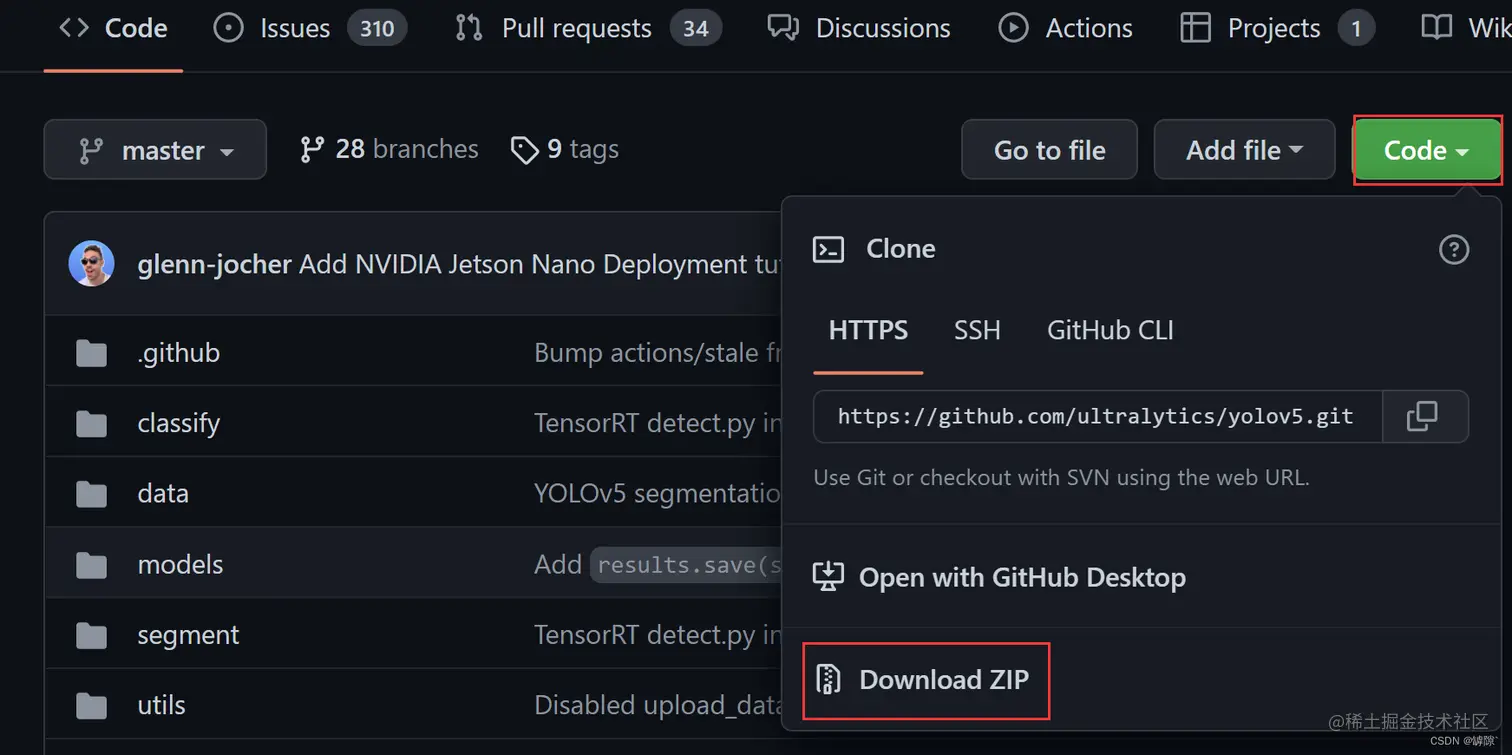Click the Go to file button

(x=1049, y=150)
